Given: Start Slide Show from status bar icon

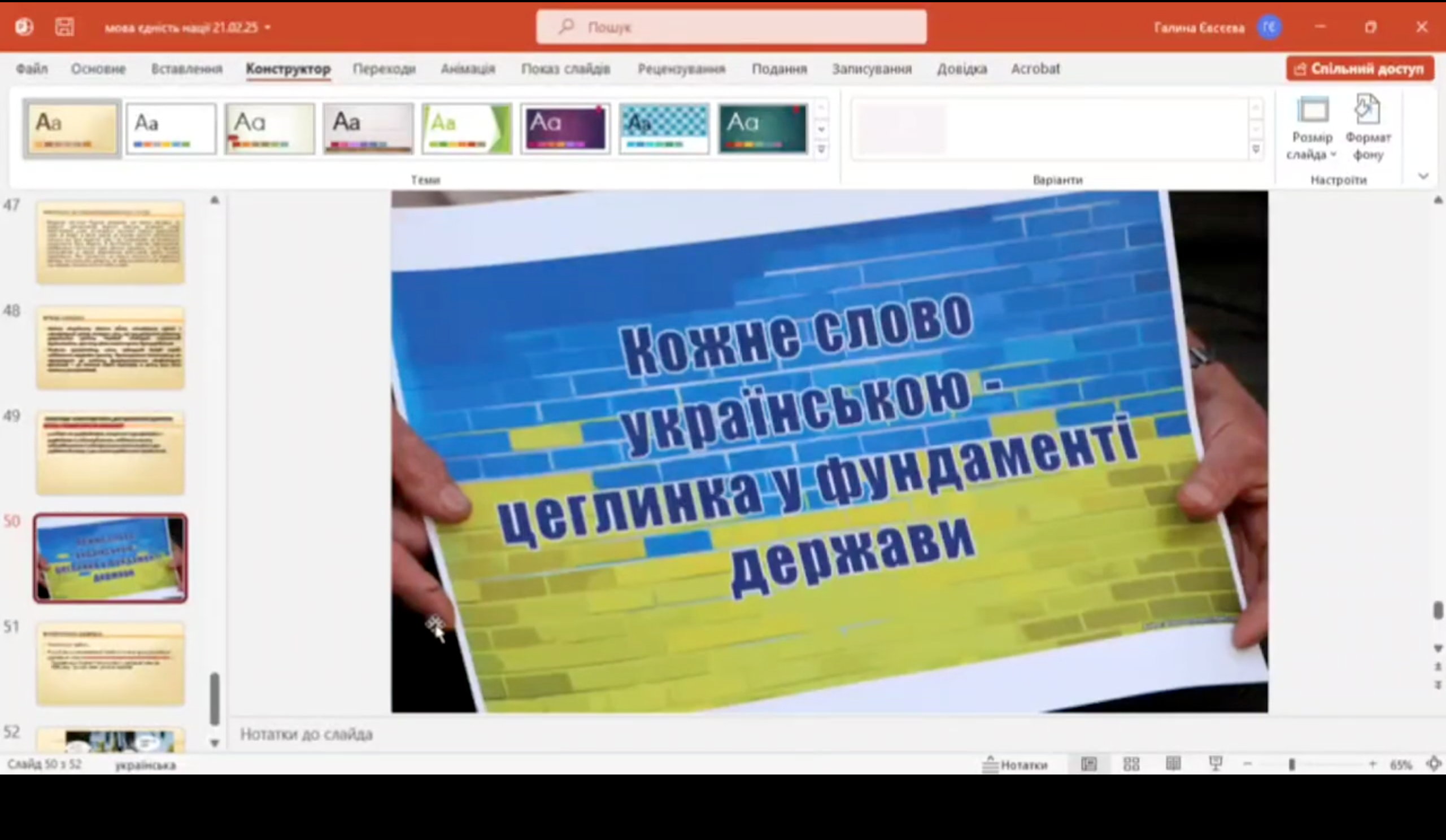Looking at the screenshot, I should [1216, 764].
